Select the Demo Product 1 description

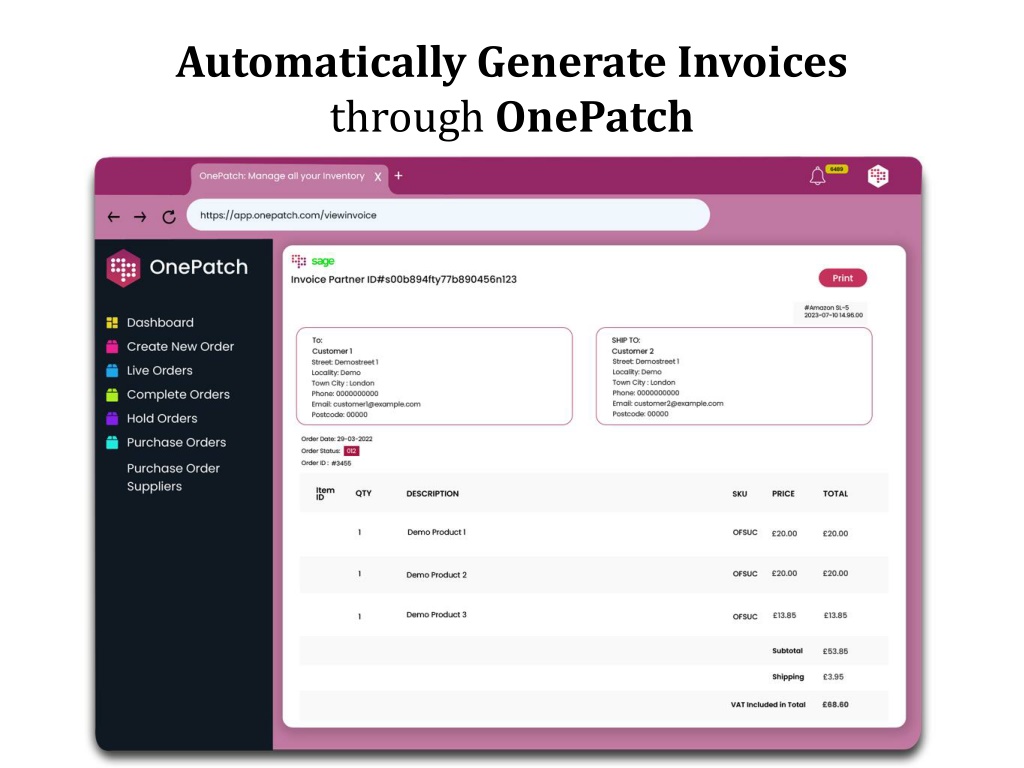(x=436, y=532)
